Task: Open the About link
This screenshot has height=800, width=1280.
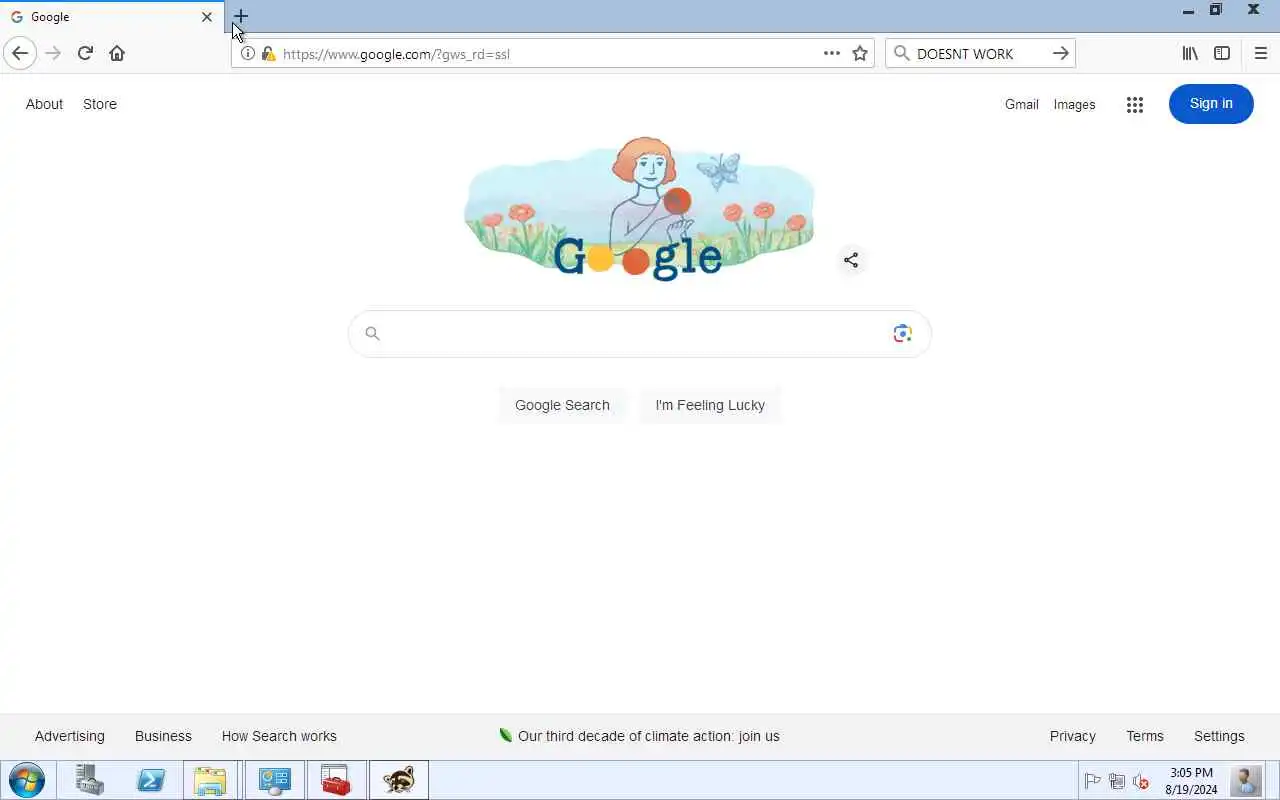Action: 44,104
